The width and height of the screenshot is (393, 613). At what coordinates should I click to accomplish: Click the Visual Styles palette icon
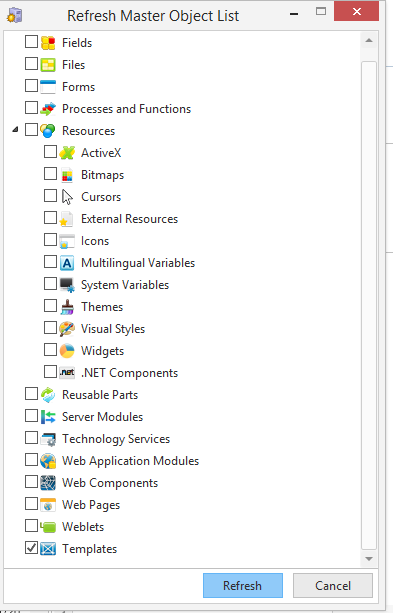[x=67, y=329]
